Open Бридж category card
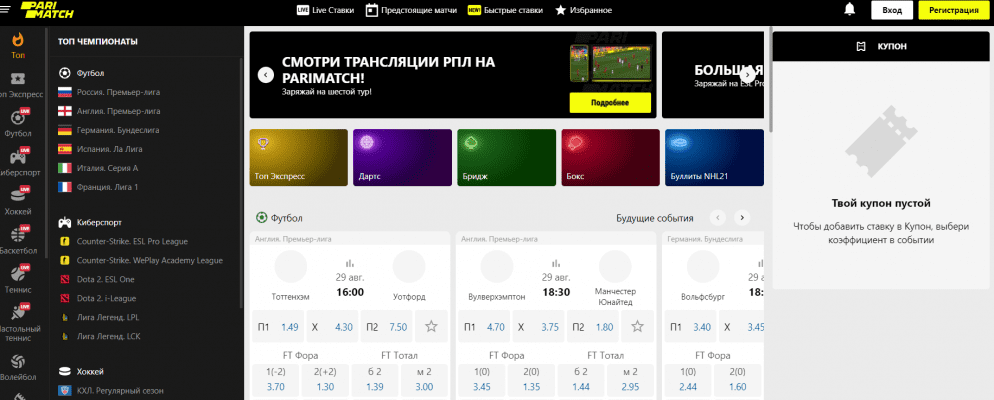Viewport: 994px width, 400px height. 507,157
